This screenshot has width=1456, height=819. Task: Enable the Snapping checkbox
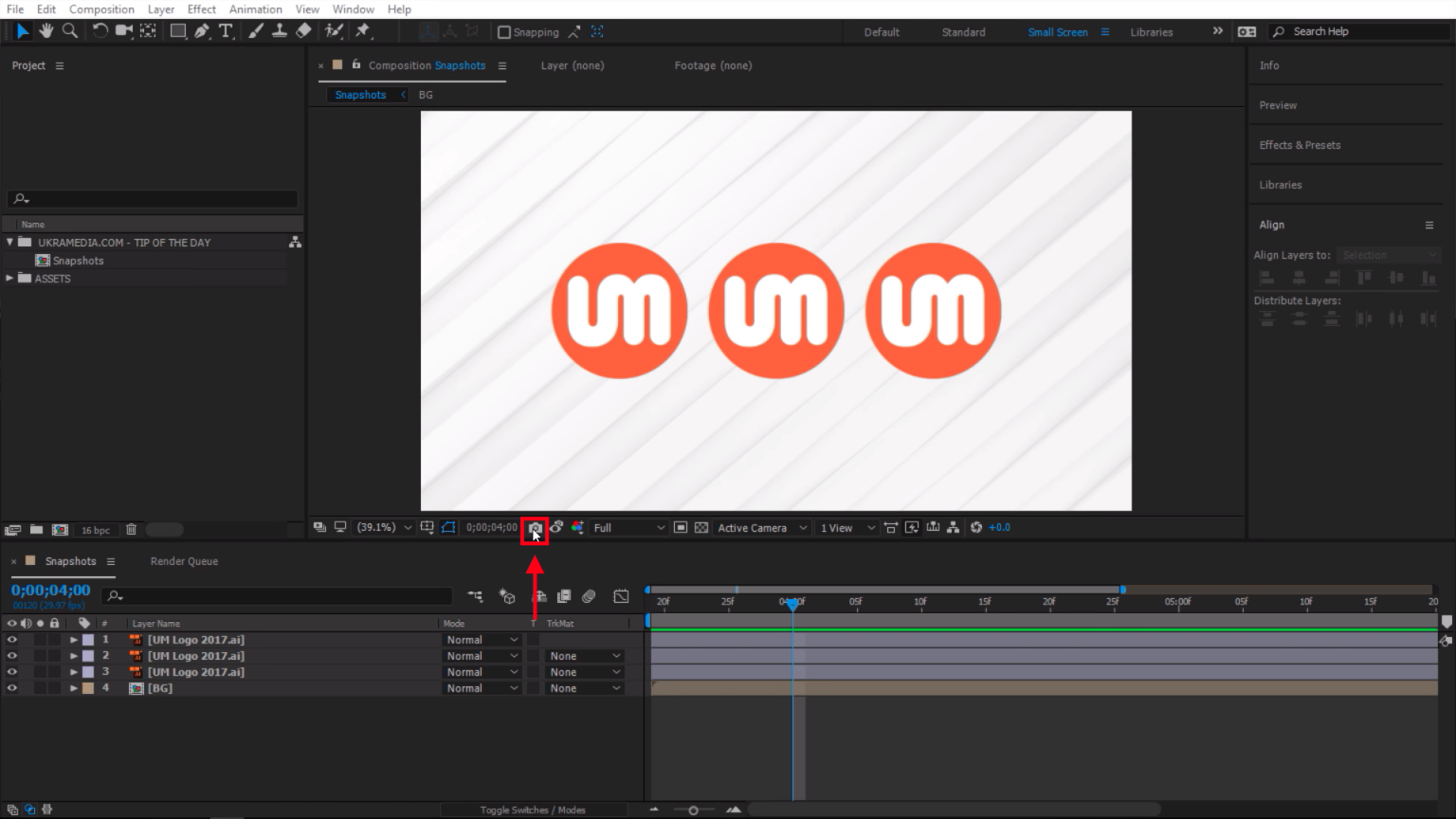[x=504, y=32]
